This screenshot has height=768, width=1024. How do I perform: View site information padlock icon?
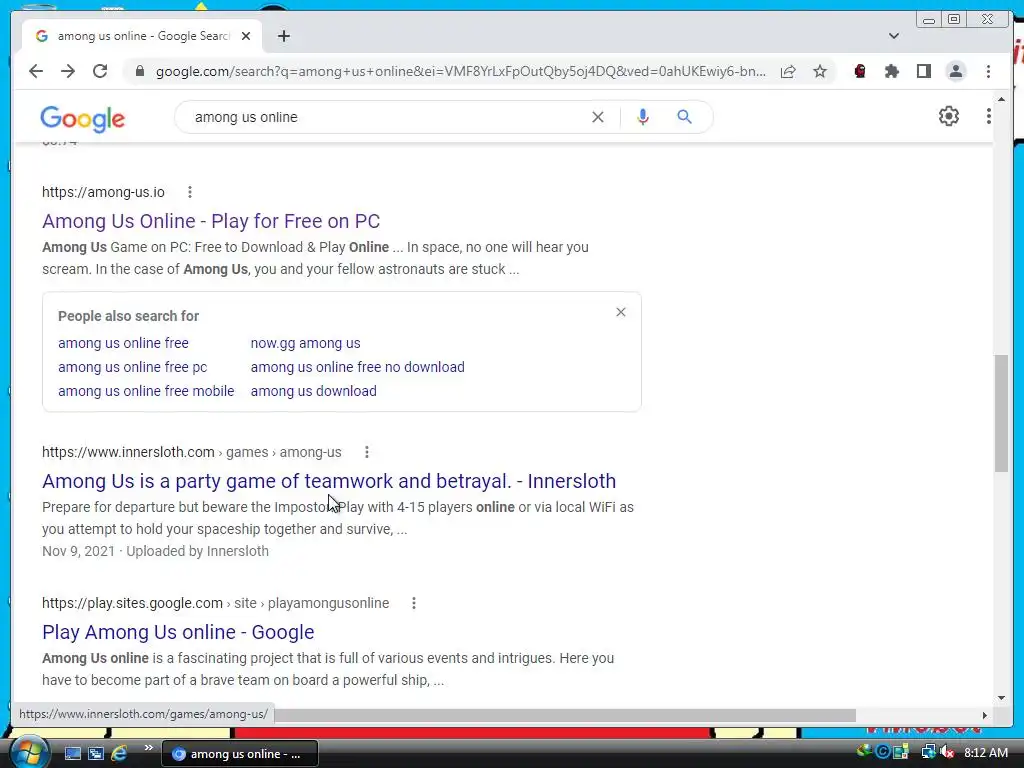click(139, 71)
